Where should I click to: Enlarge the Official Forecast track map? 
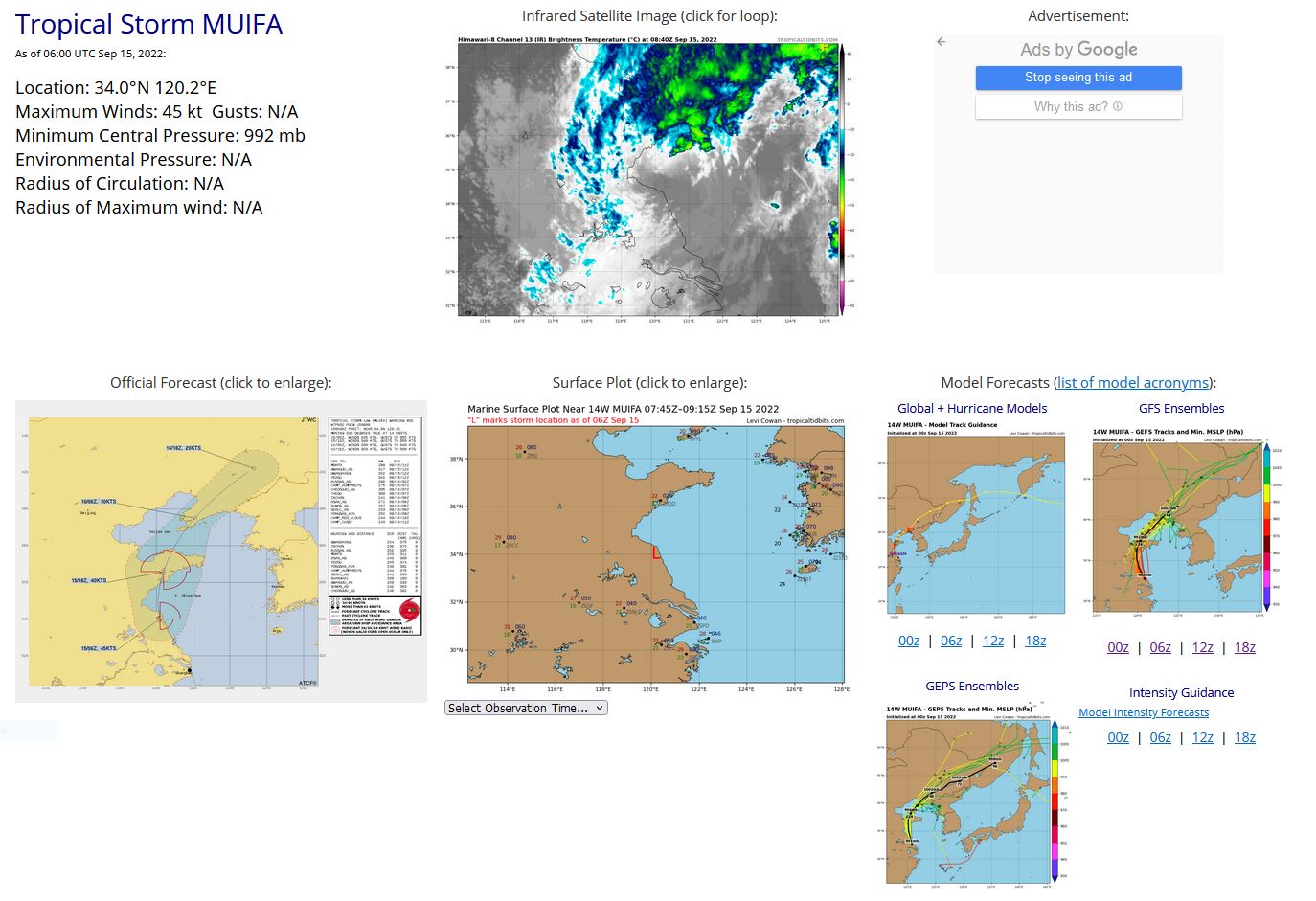pyautogui.click(x=221, y=551)
